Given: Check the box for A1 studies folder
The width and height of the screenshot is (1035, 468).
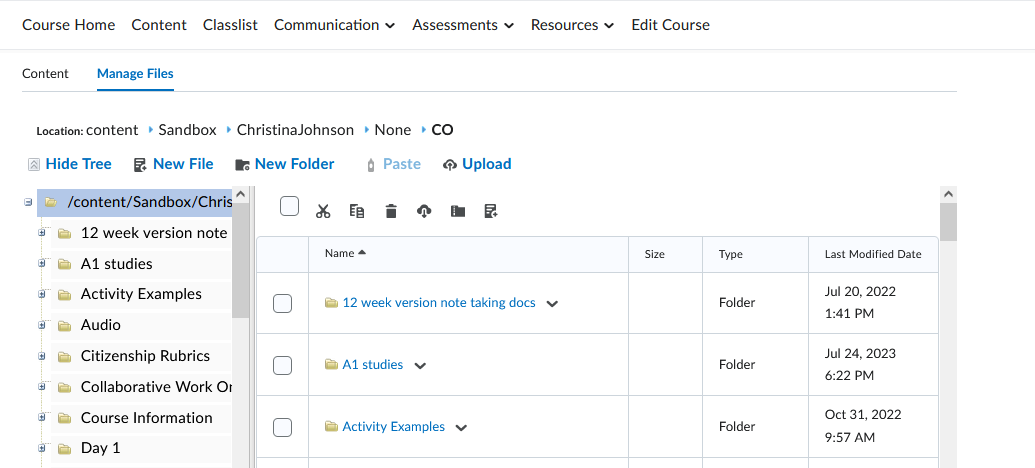Looking at the screenshot, I should pyautogui.click(x=282, y=365).
